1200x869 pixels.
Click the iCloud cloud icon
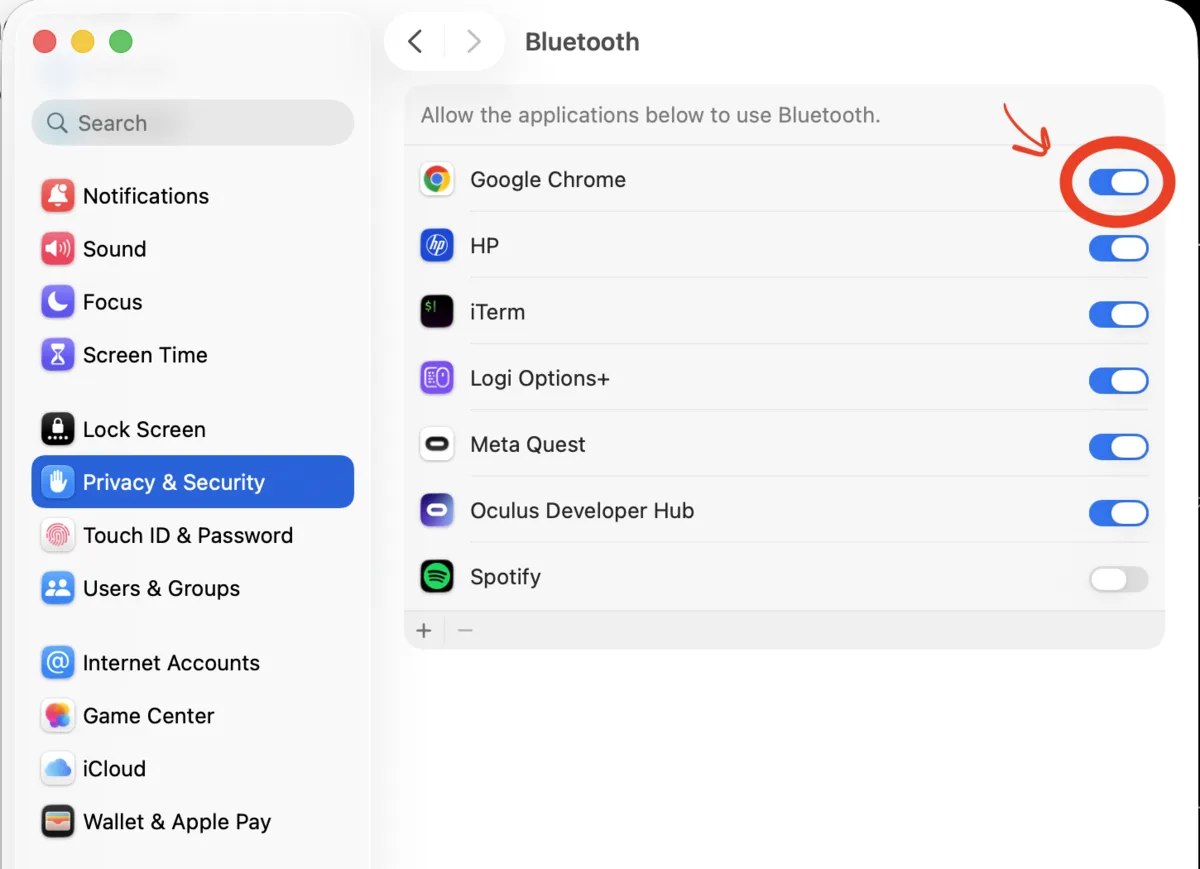(58, 768)
